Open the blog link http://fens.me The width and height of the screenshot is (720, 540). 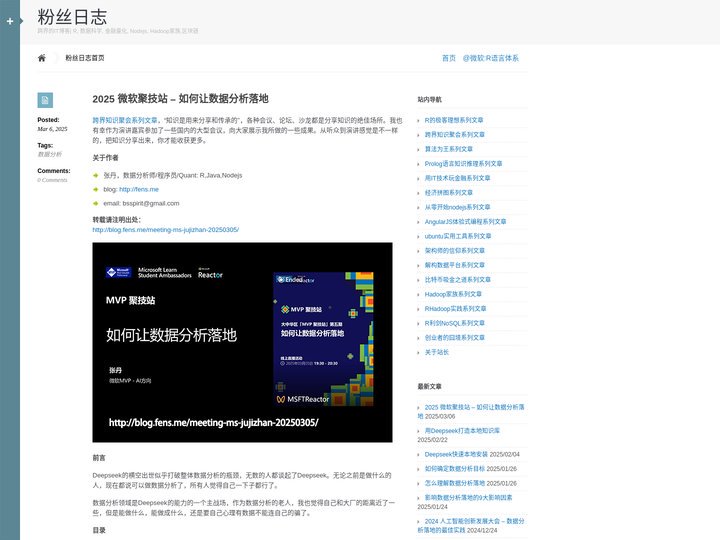click(x=139, y=189)
